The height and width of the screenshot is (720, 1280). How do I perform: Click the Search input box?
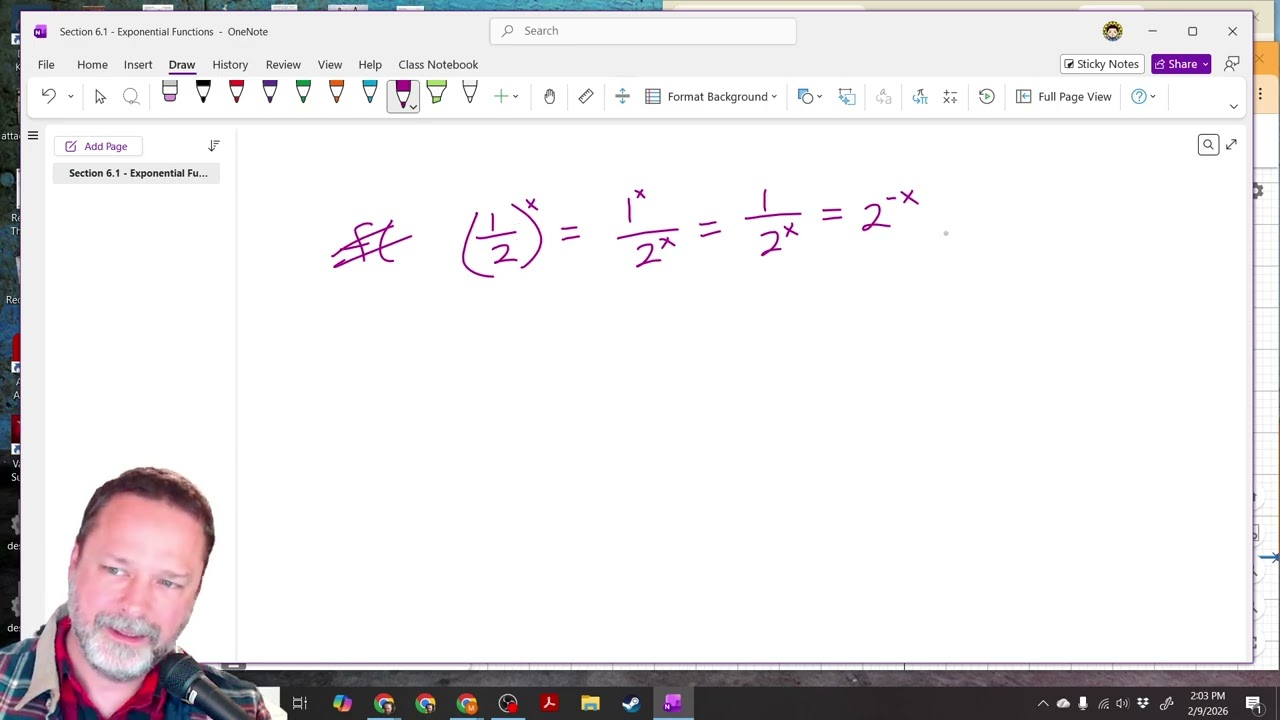pyautogui.click(x=643, y=31)
